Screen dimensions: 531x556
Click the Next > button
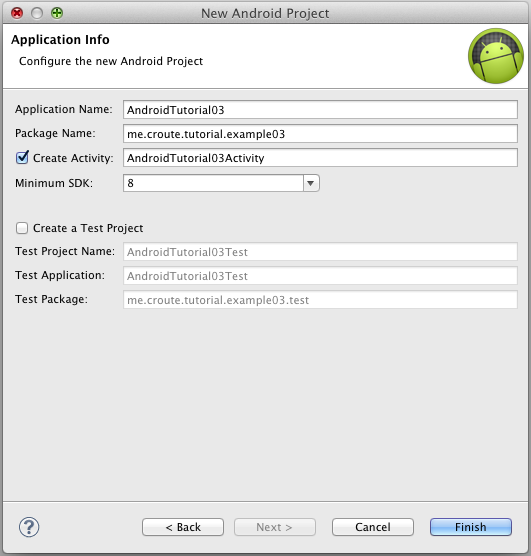point(275,527)
